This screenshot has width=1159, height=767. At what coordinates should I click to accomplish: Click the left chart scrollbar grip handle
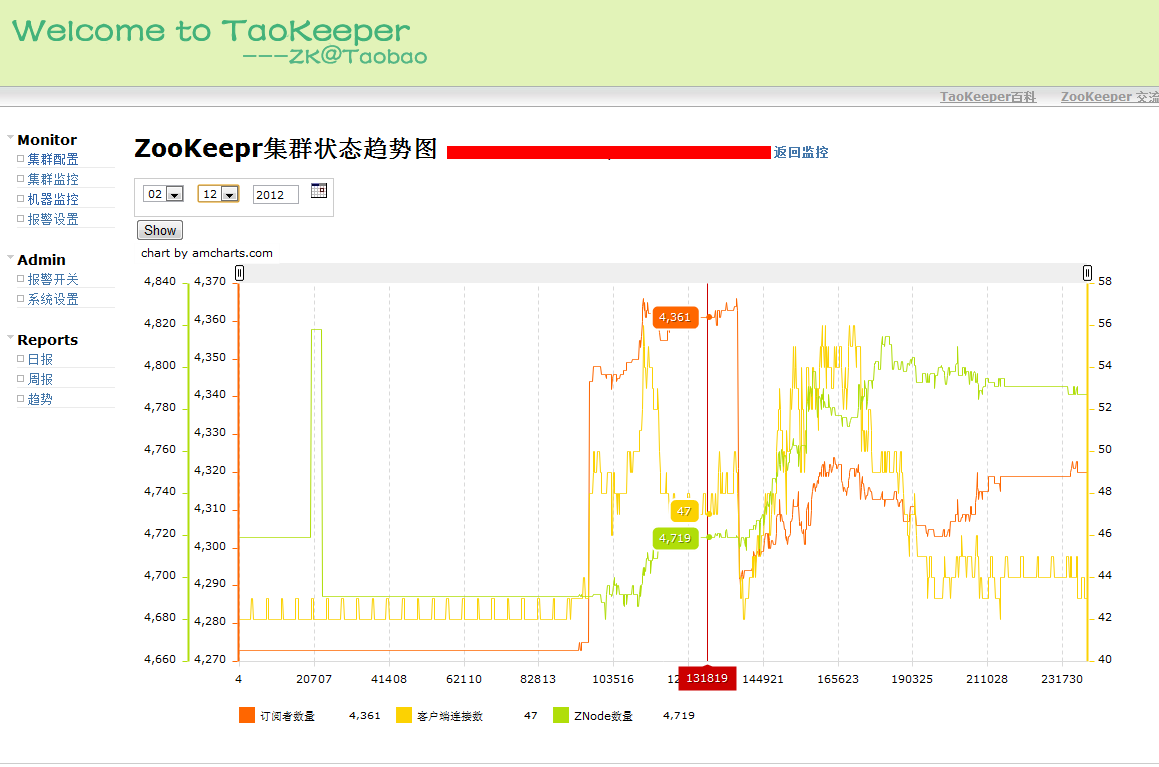tap(239, 273)
